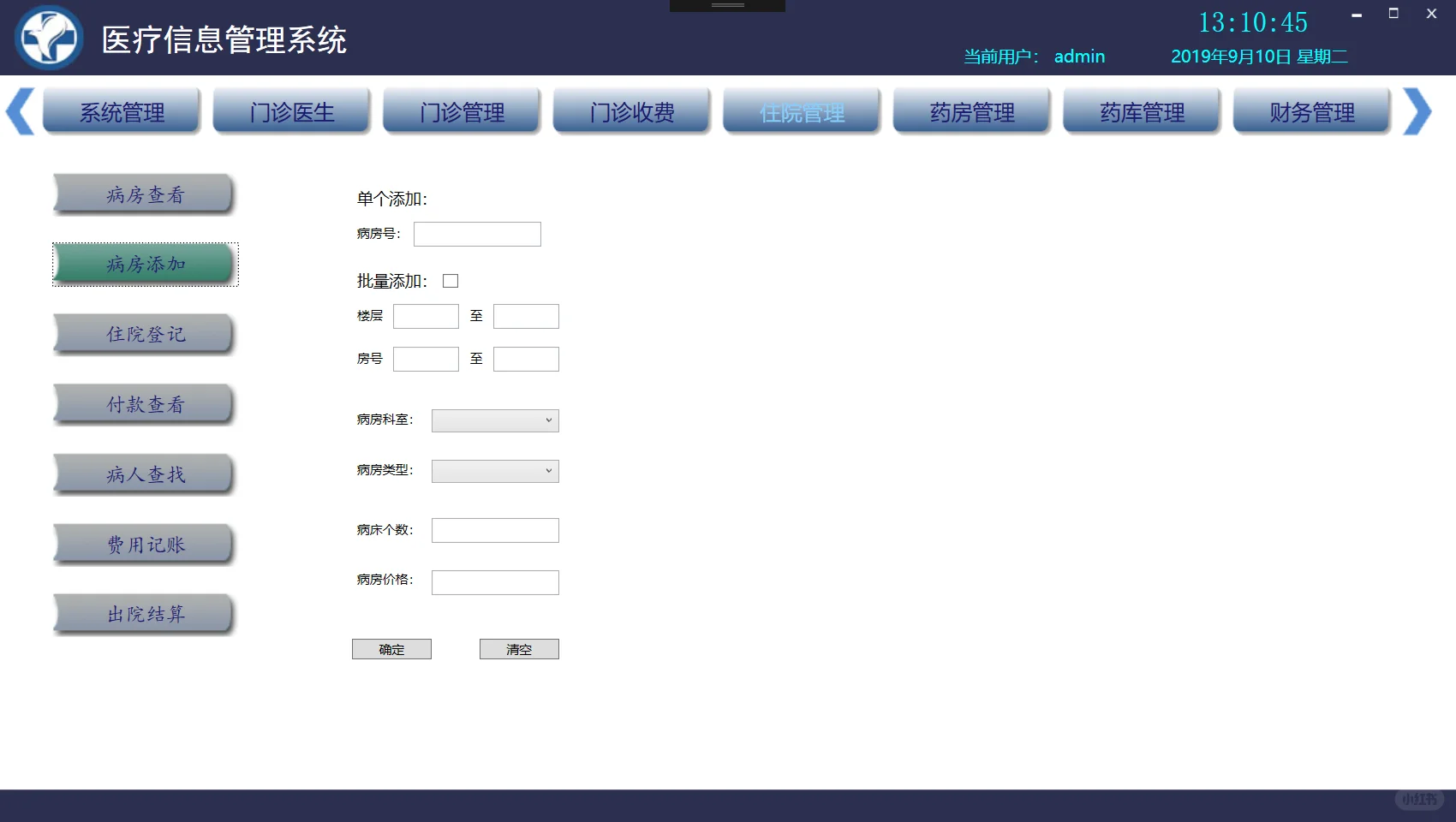Open 病人查找 from the sidebar
The height and width of the screenshot is (822, 1456).
pos(143,474)
